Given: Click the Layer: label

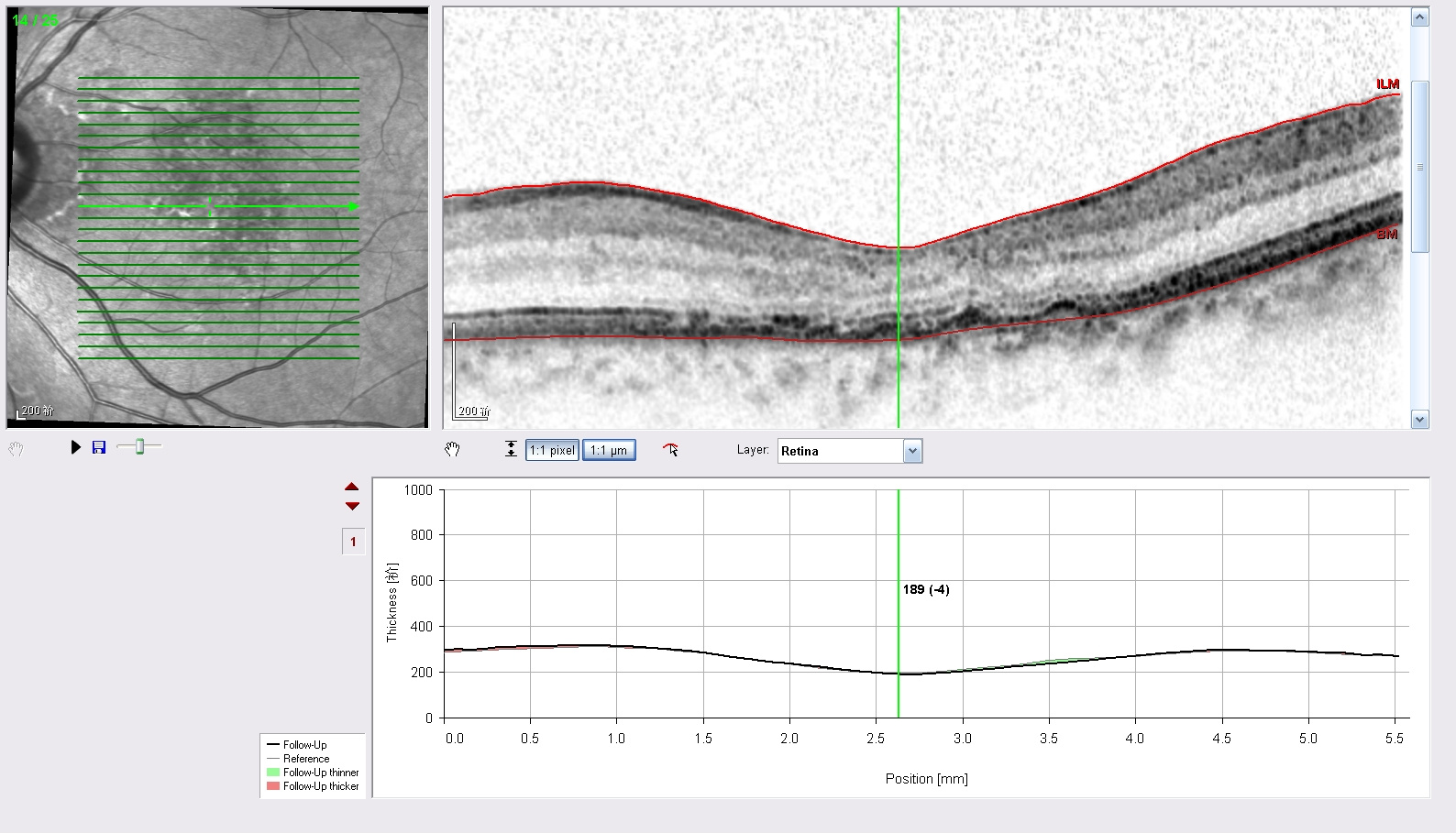Looking at the screenshot, I should [753, 450].
